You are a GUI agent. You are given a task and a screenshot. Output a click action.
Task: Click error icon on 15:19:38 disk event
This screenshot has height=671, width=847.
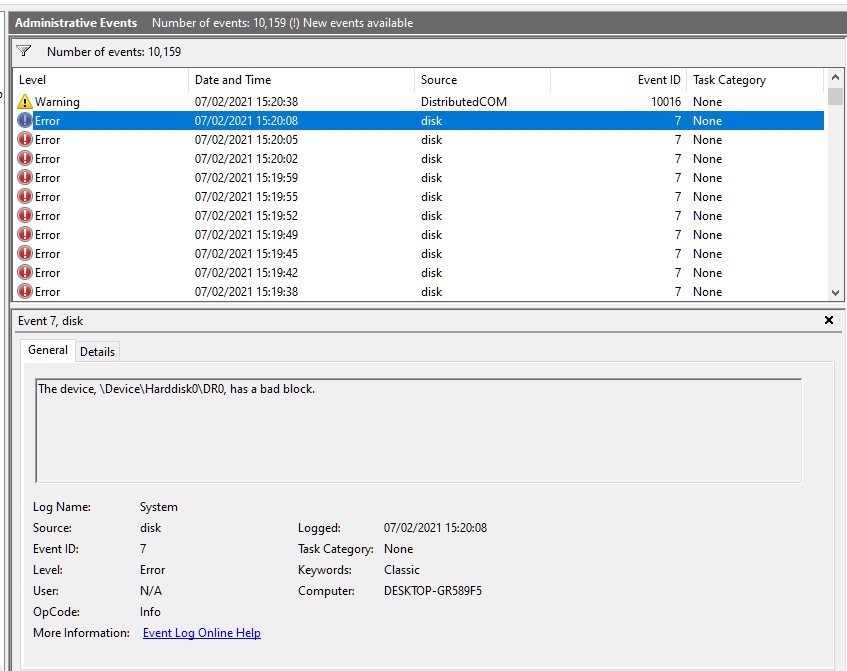(x=25, y=292)
